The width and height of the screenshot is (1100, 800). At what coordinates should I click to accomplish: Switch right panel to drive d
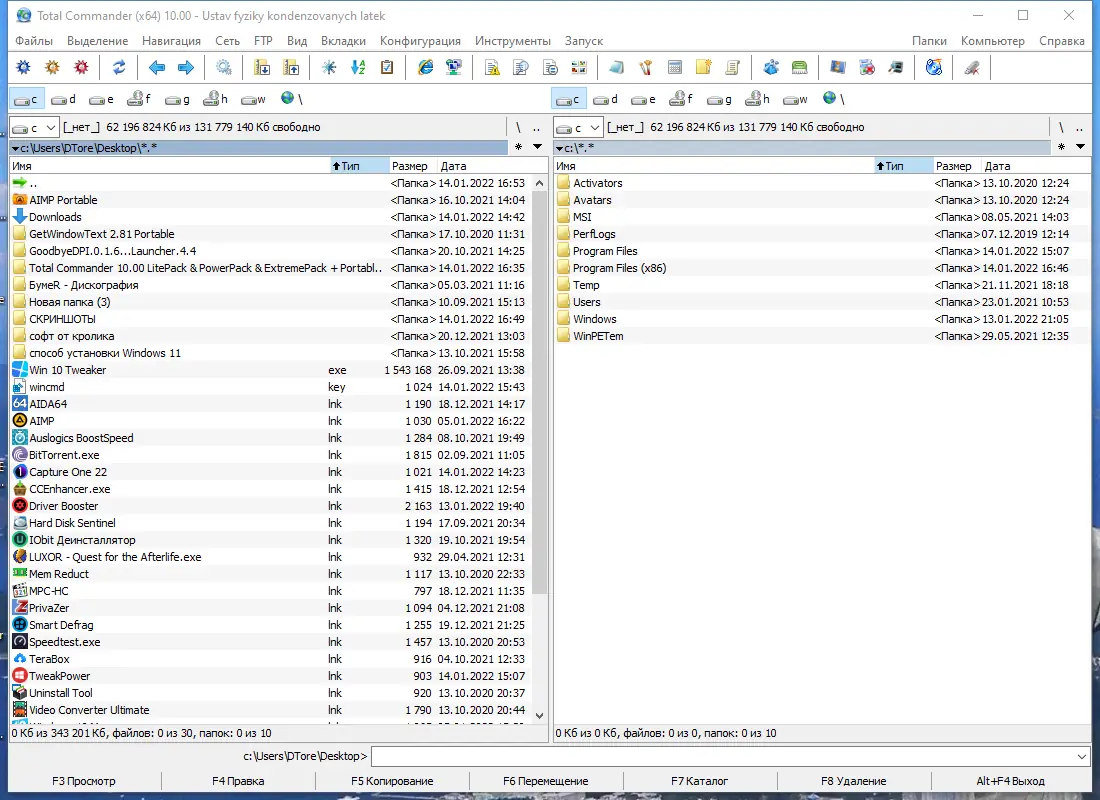click(606, 100)
